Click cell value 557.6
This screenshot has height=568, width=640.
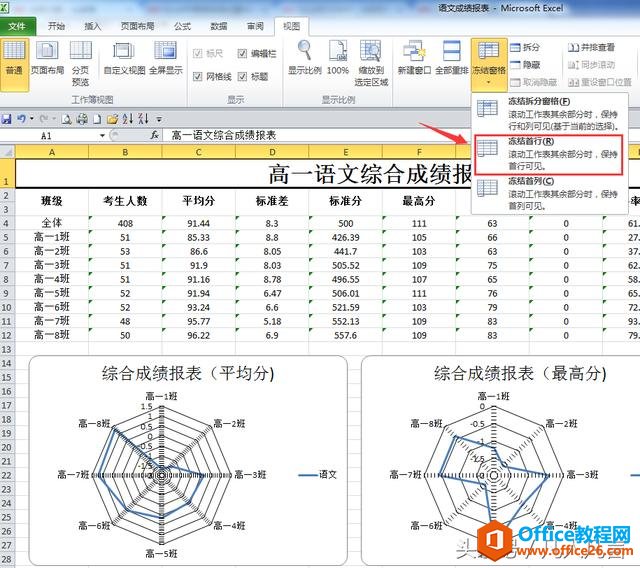pos(345,335)
